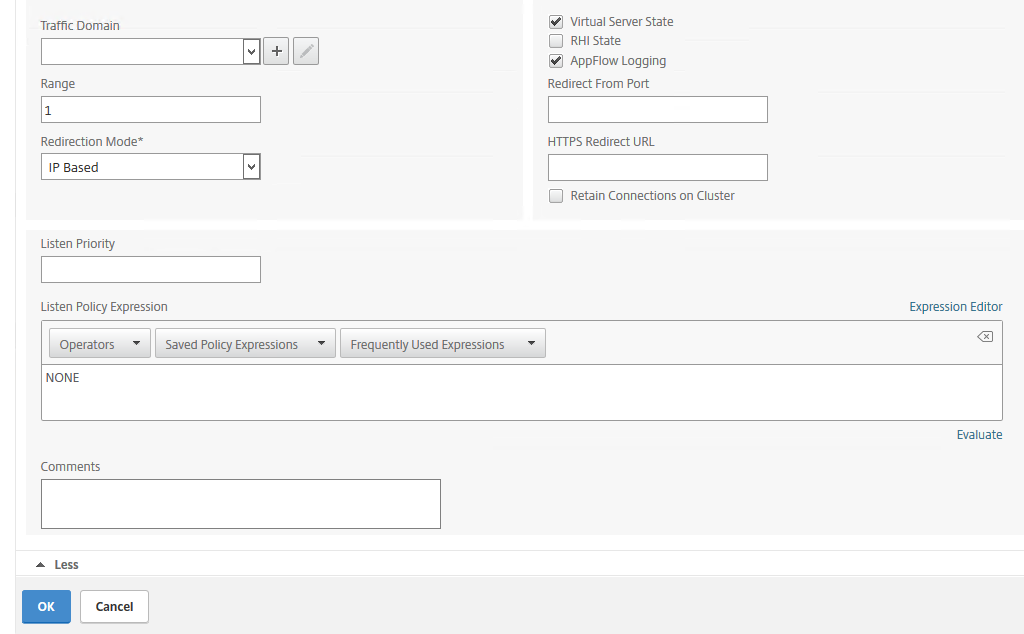Check Retain Connections on Cluster
The image size is (1024, 634).
[556, 196]
